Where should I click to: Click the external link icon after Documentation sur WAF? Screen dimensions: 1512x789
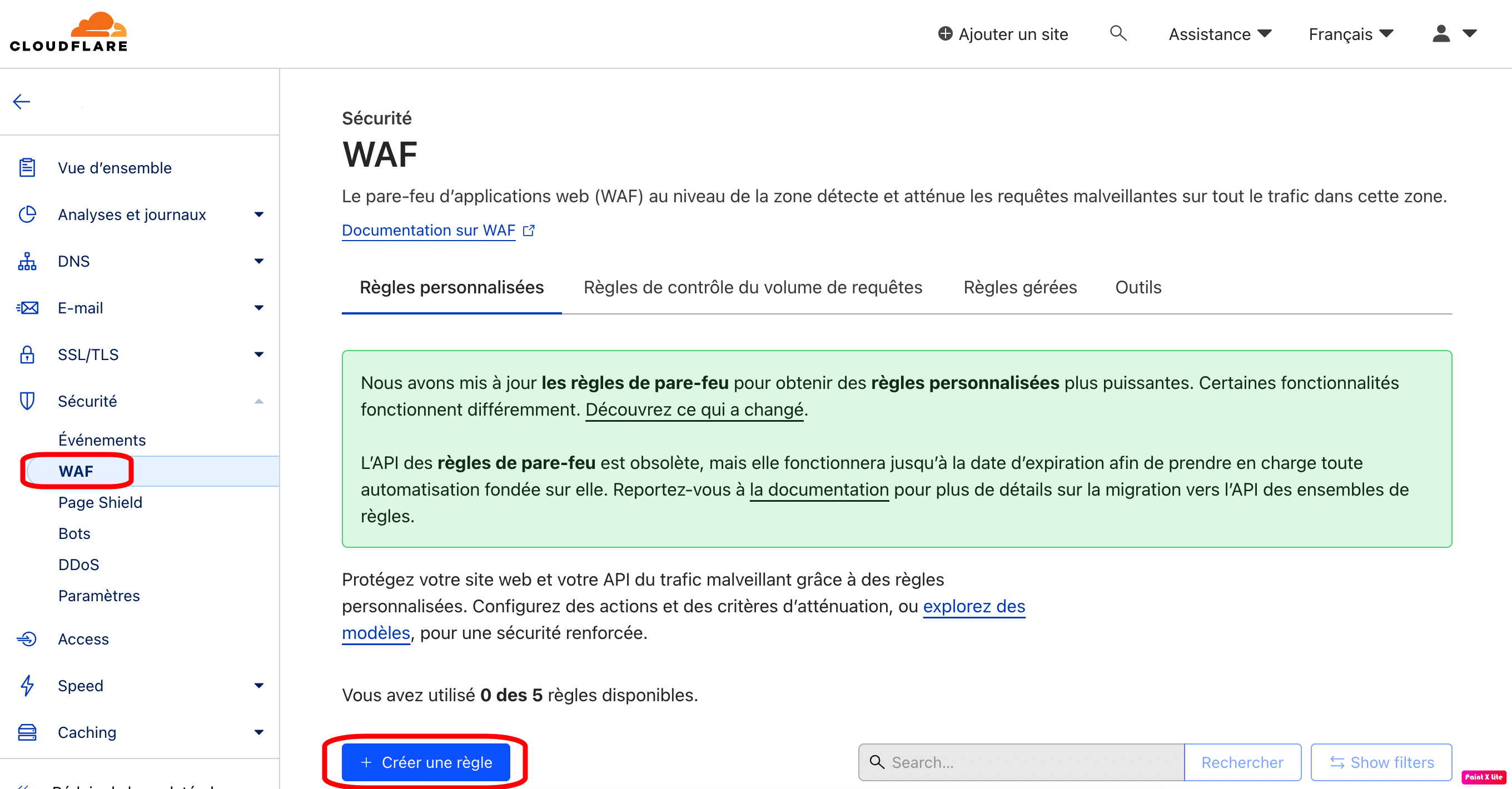(x=529, y=231)
